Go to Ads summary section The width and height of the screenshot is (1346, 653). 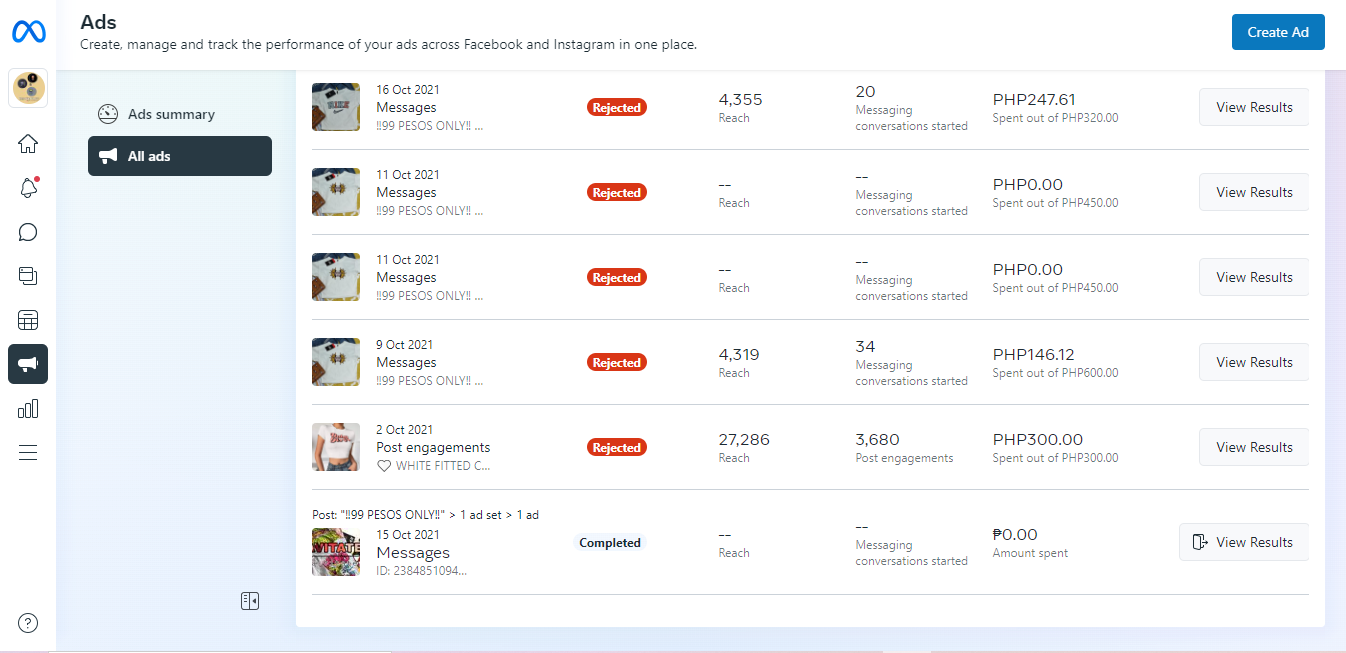(170, 114)
